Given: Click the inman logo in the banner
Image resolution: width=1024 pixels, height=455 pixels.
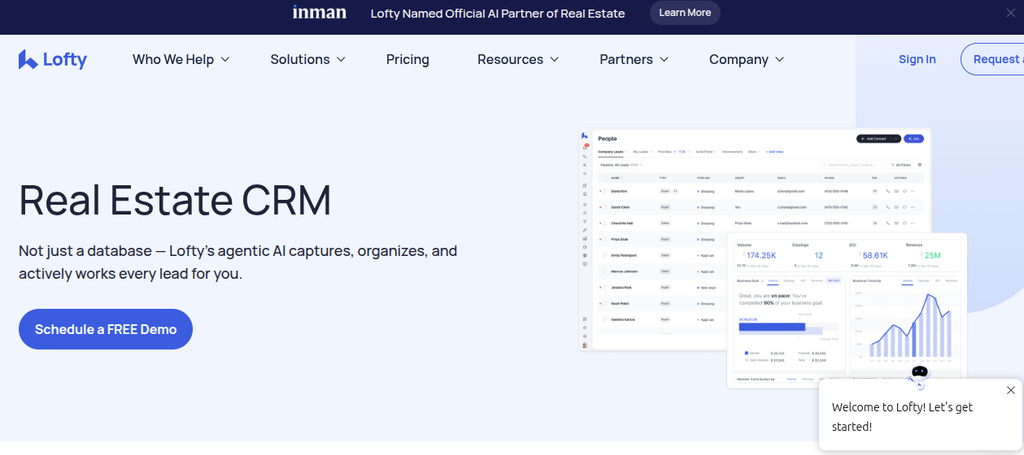Looking at the screenshot, I should (319, 13).
